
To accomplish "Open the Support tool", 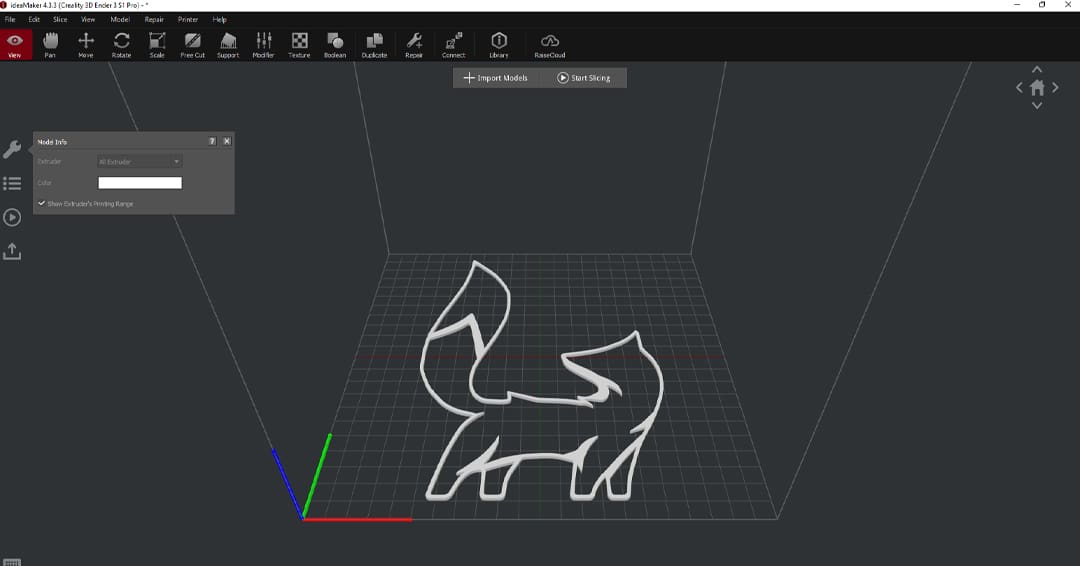I will coord(228,45).
